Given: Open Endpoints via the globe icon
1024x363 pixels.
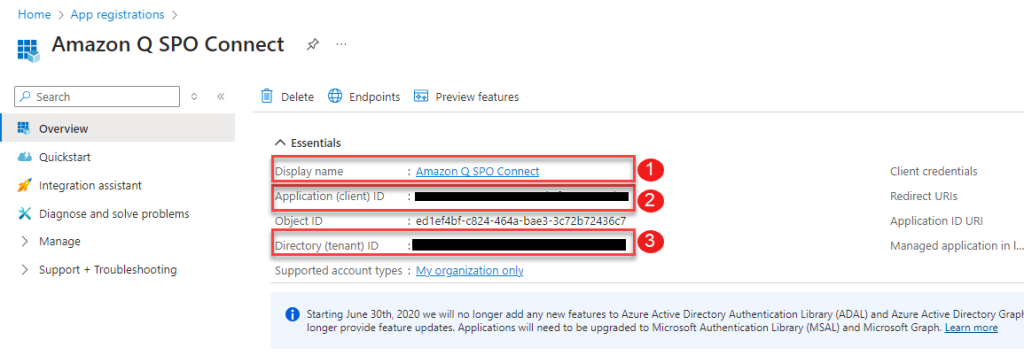Looking at the screenshot, I should [x=335, y=96].
